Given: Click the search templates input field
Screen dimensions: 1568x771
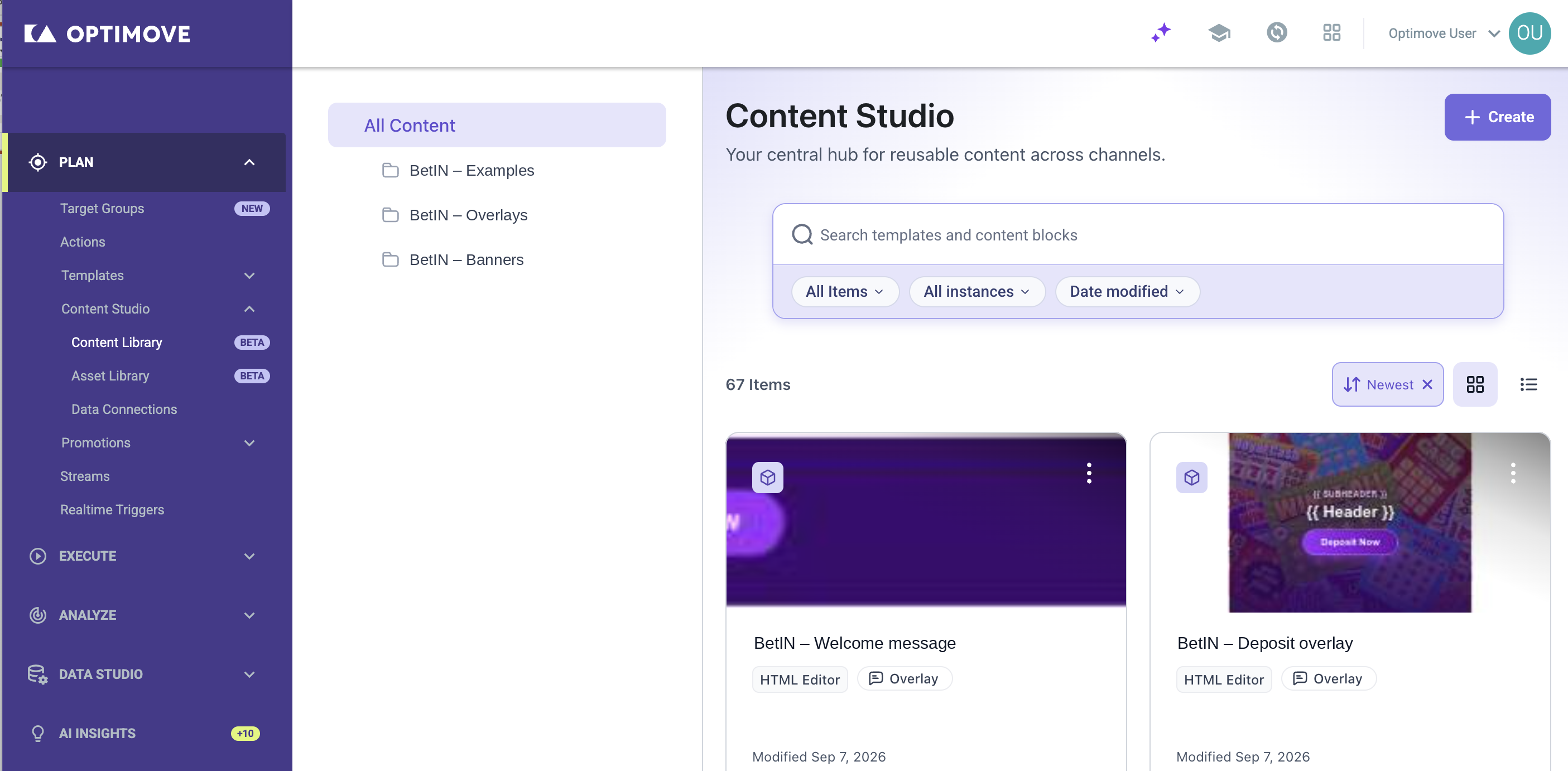Looking at the screenshot, I should click(x=1137, y=235).
